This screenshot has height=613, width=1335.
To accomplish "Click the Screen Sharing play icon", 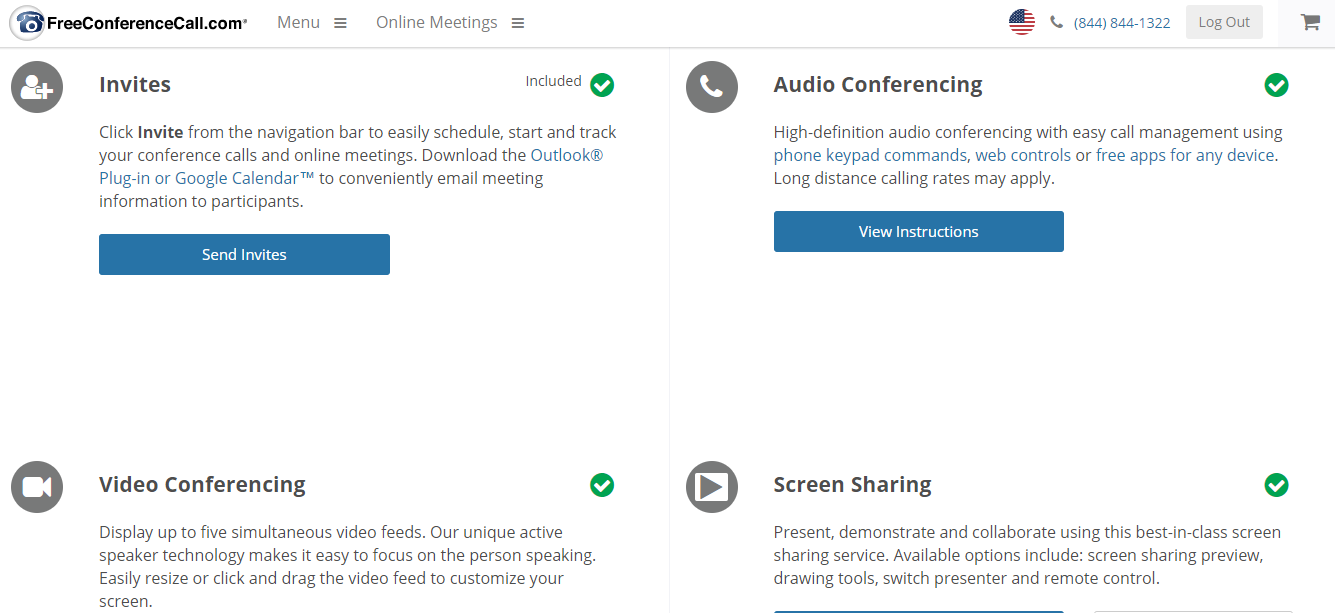I will 711,487.
